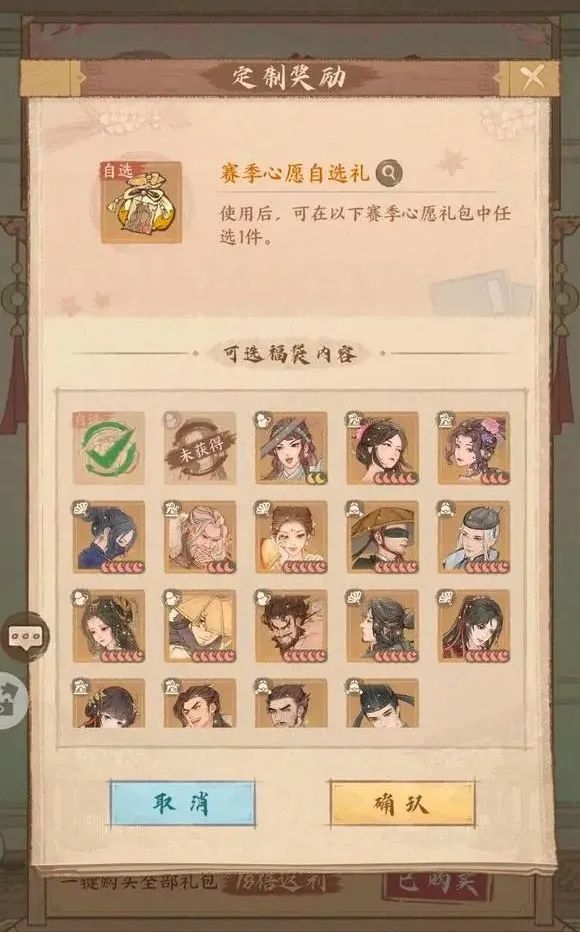Pick the character hidden under conical hat
Image resolution: width=580 pixels, height=932 pixels.
pos(200,626)
